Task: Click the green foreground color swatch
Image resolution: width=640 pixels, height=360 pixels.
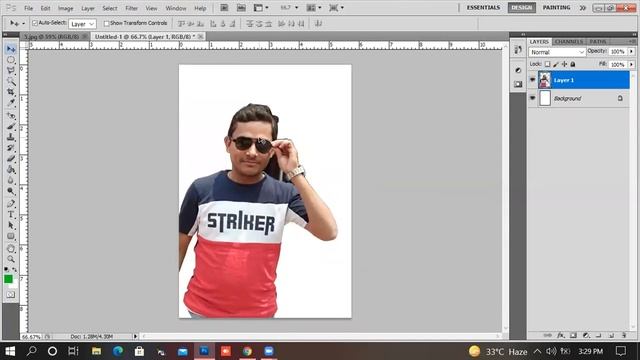Action: [x=8, y=279]
